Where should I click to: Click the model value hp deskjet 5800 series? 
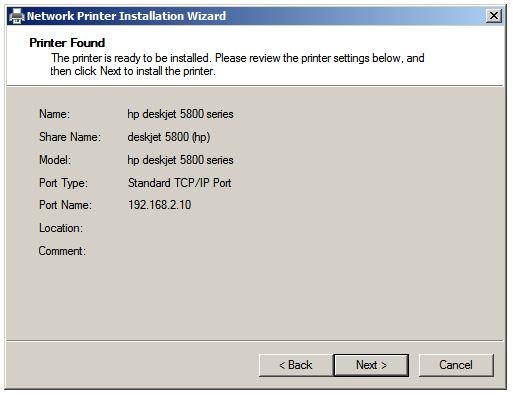coord(180,160)
